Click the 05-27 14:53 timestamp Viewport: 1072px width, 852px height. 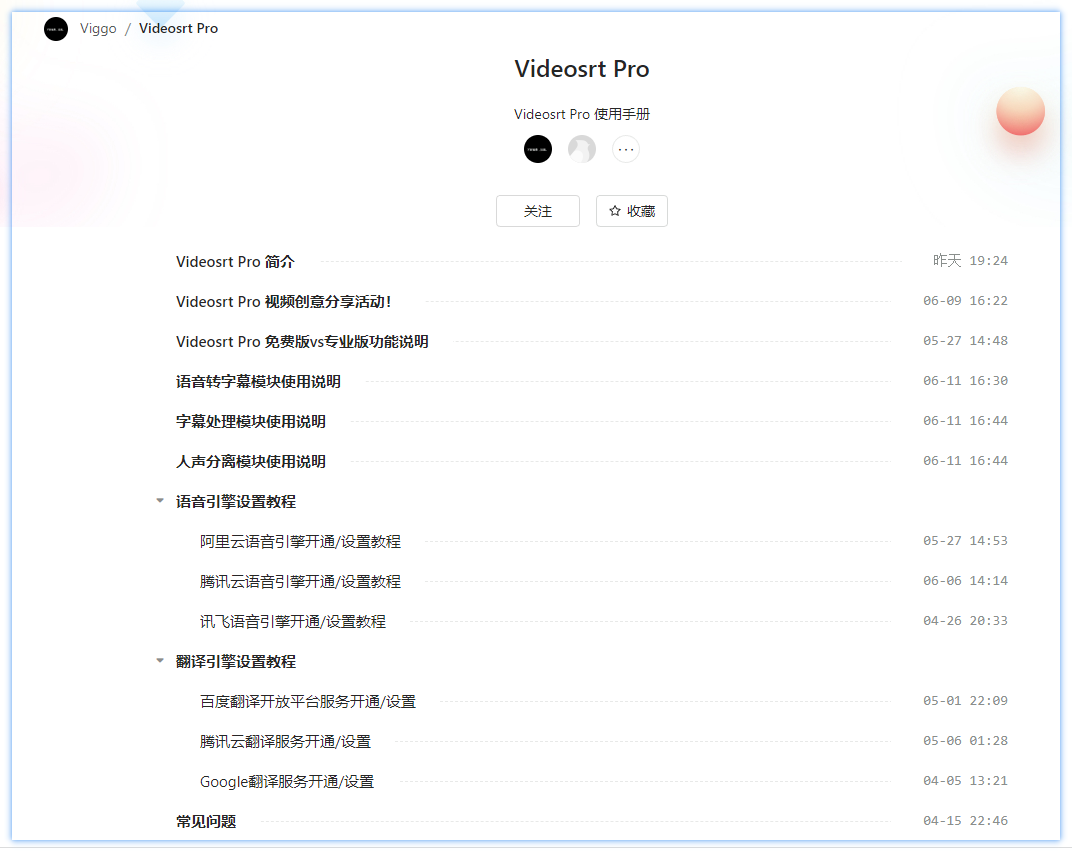tap(965, 541)
